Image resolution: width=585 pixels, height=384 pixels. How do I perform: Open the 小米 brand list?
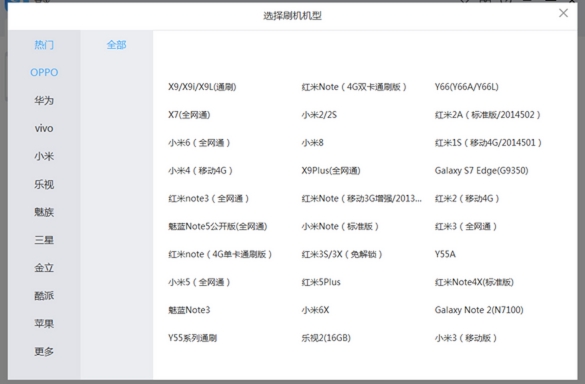(x=44, y=156)
